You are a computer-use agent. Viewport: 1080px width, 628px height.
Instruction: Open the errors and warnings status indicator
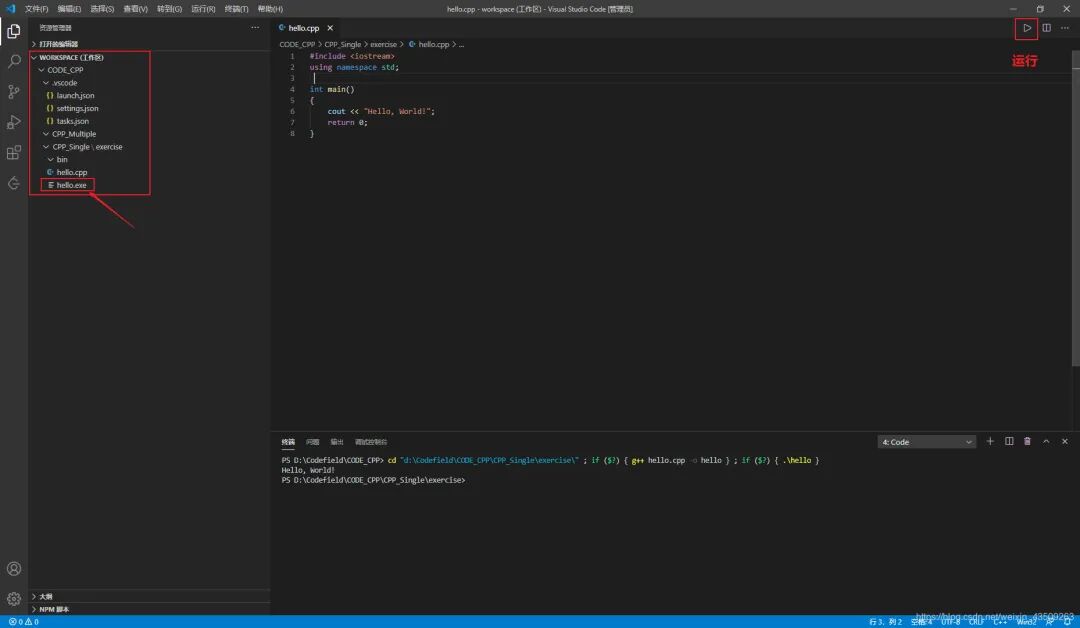coord(23,622)
